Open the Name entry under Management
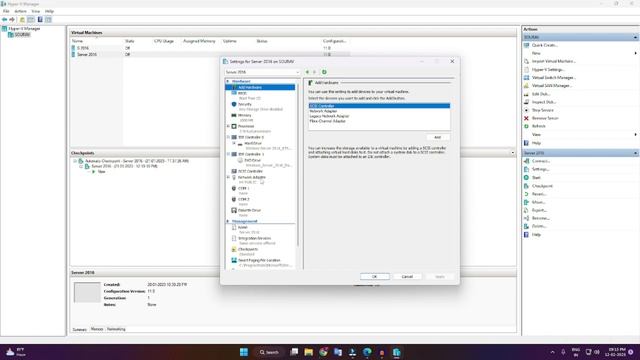This screenshot has height=360, width=640. (242, 227)
